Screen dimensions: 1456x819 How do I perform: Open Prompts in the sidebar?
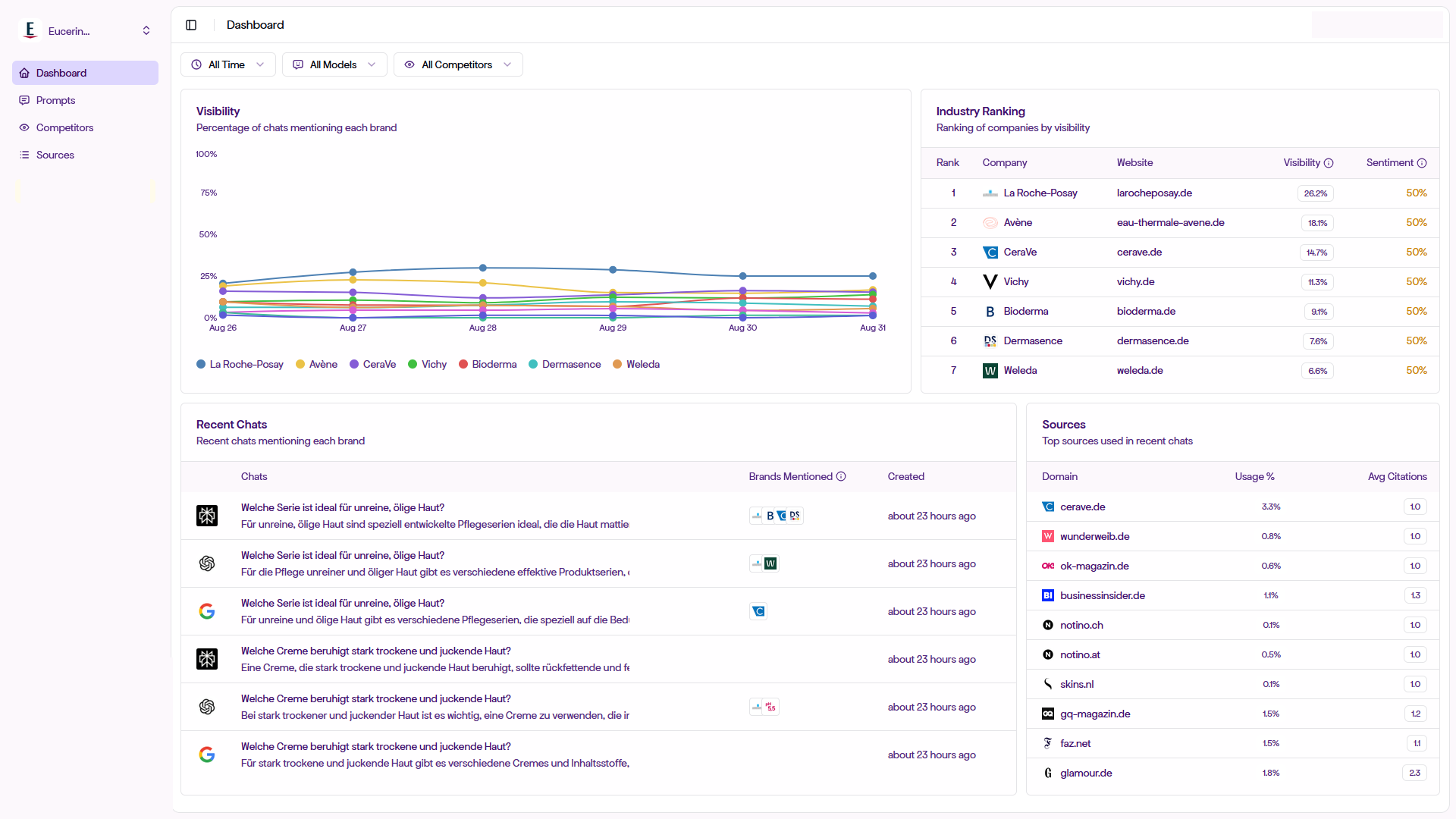[x=85, y=100]
